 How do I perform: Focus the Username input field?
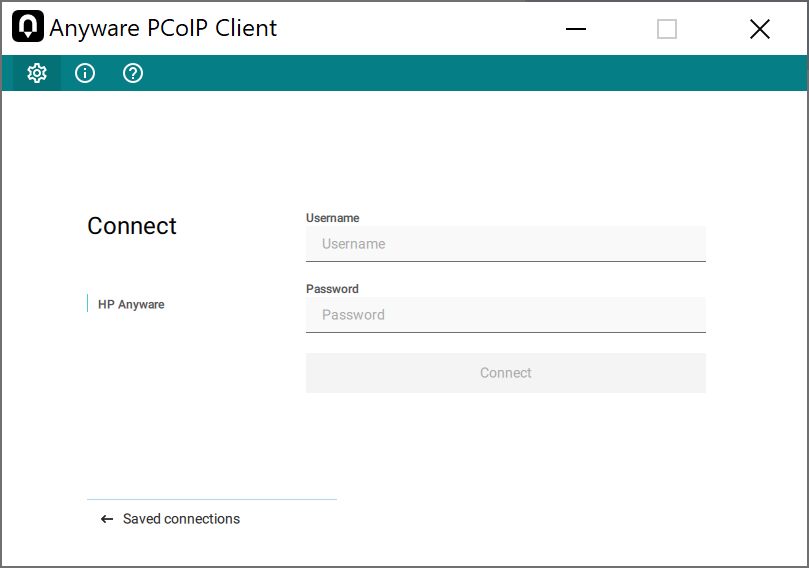click(506, 244)
